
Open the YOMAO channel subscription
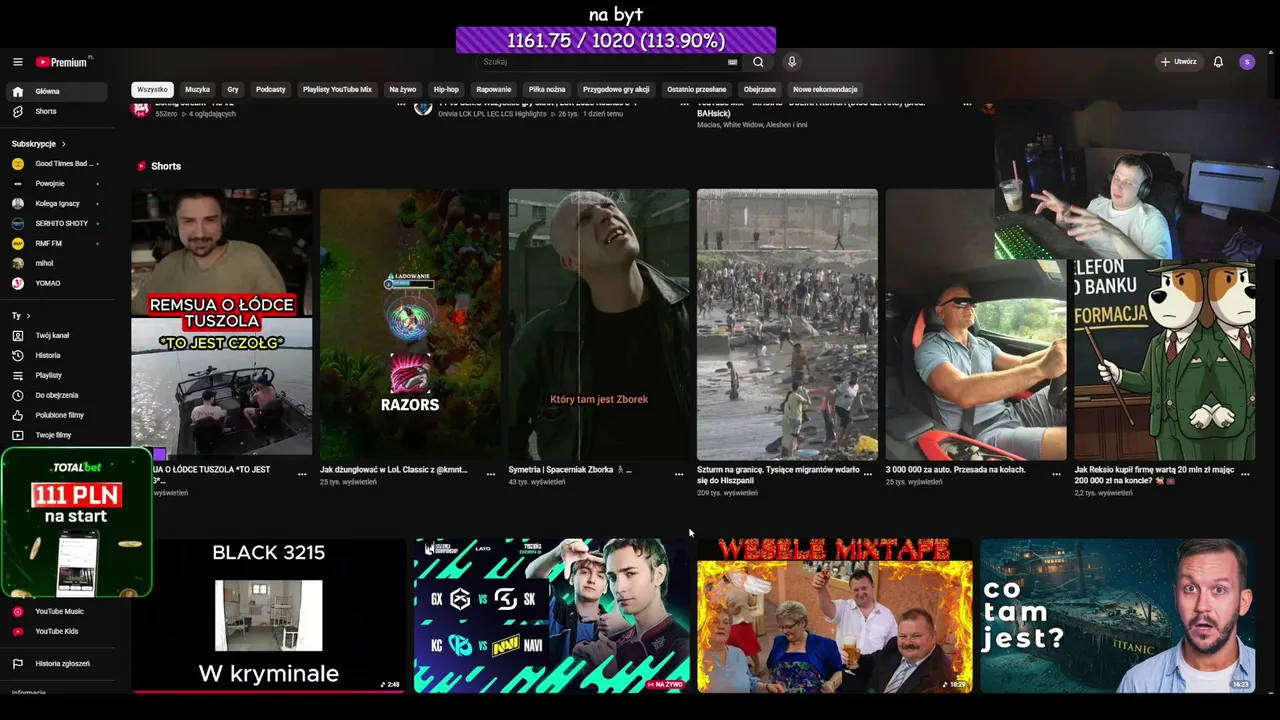[x=55, y=283]
